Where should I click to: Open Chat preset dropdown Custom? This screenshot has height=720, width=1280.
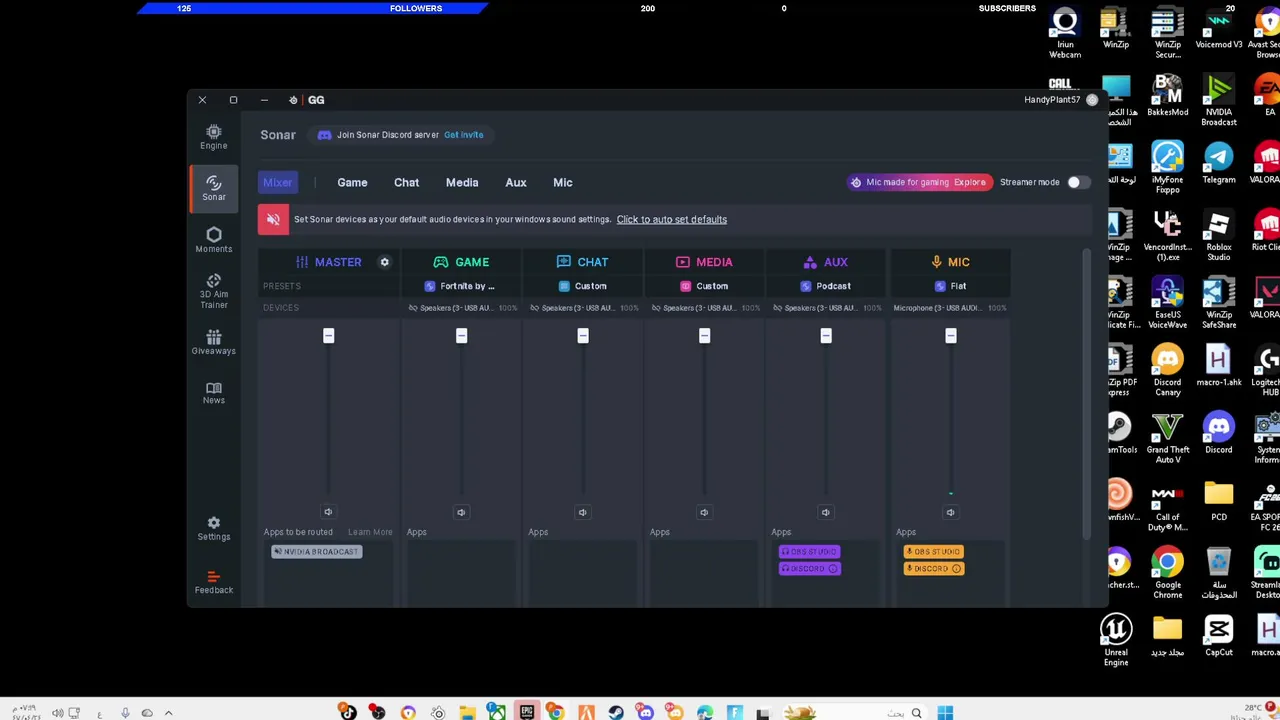(584, 286)
